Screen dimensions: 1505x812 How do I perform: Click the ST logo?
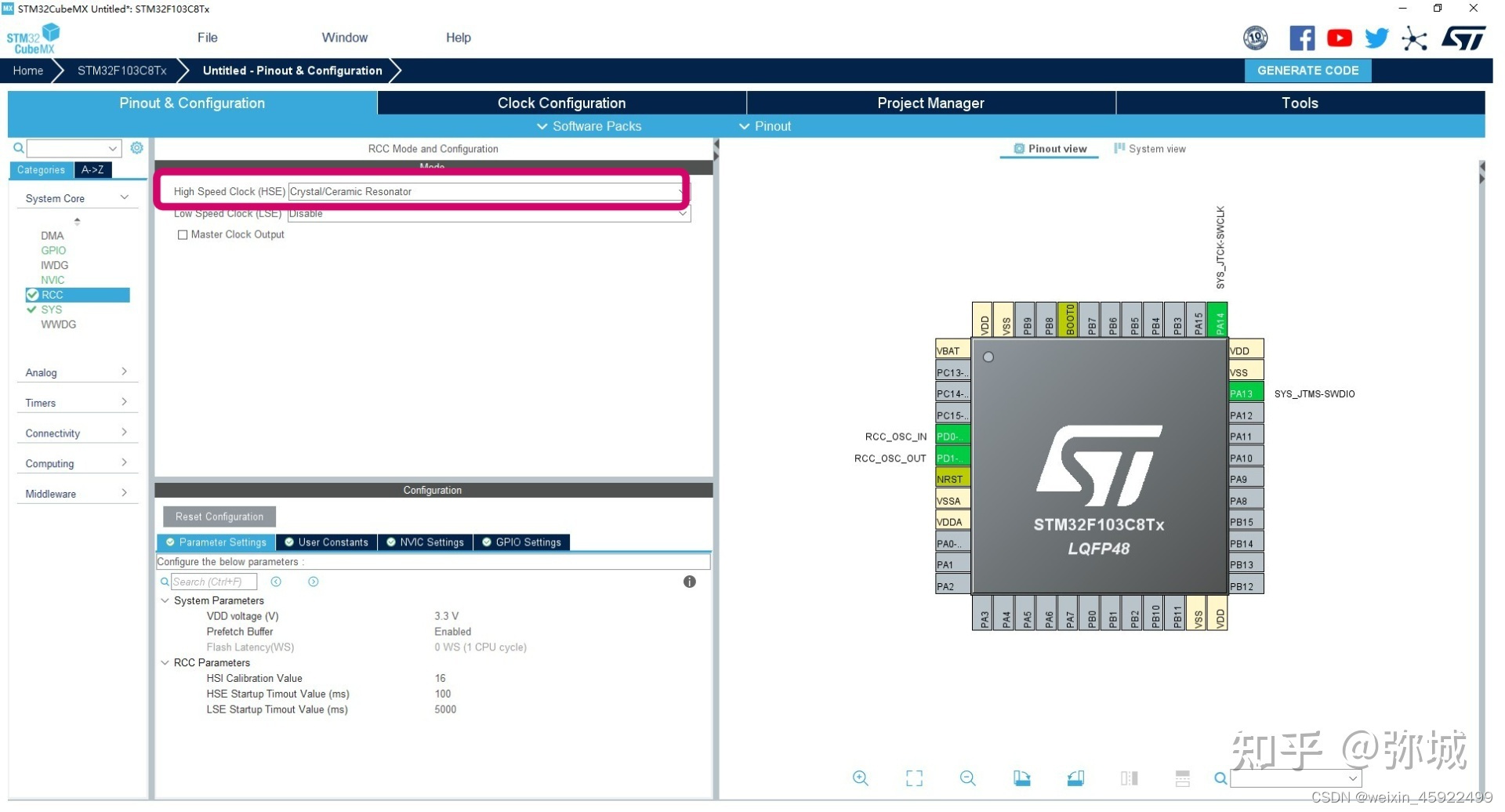coord(1463,38)
